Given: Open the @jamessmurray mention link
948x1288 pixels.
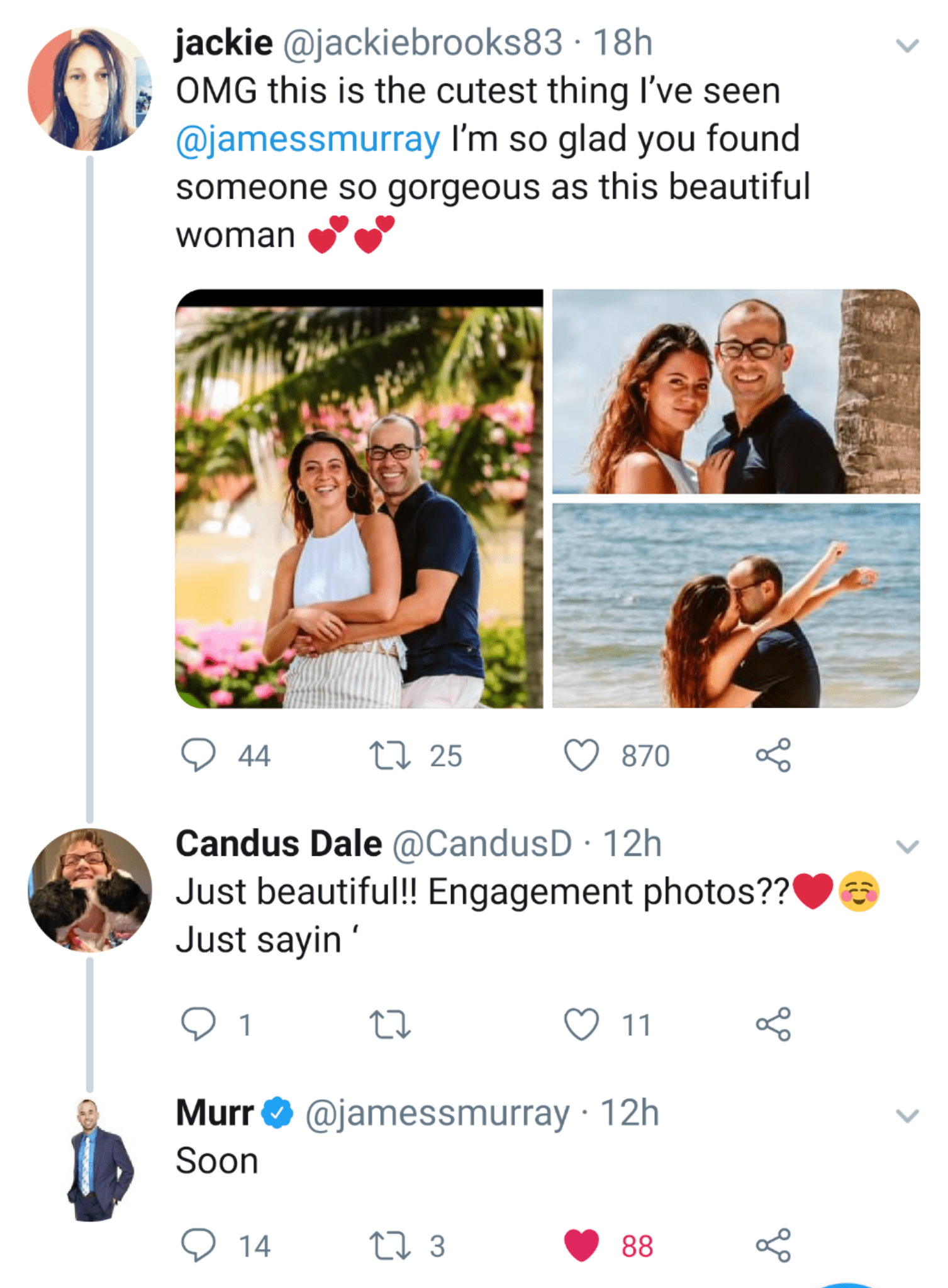Looking at the screenshot, I should coord(308,139).
